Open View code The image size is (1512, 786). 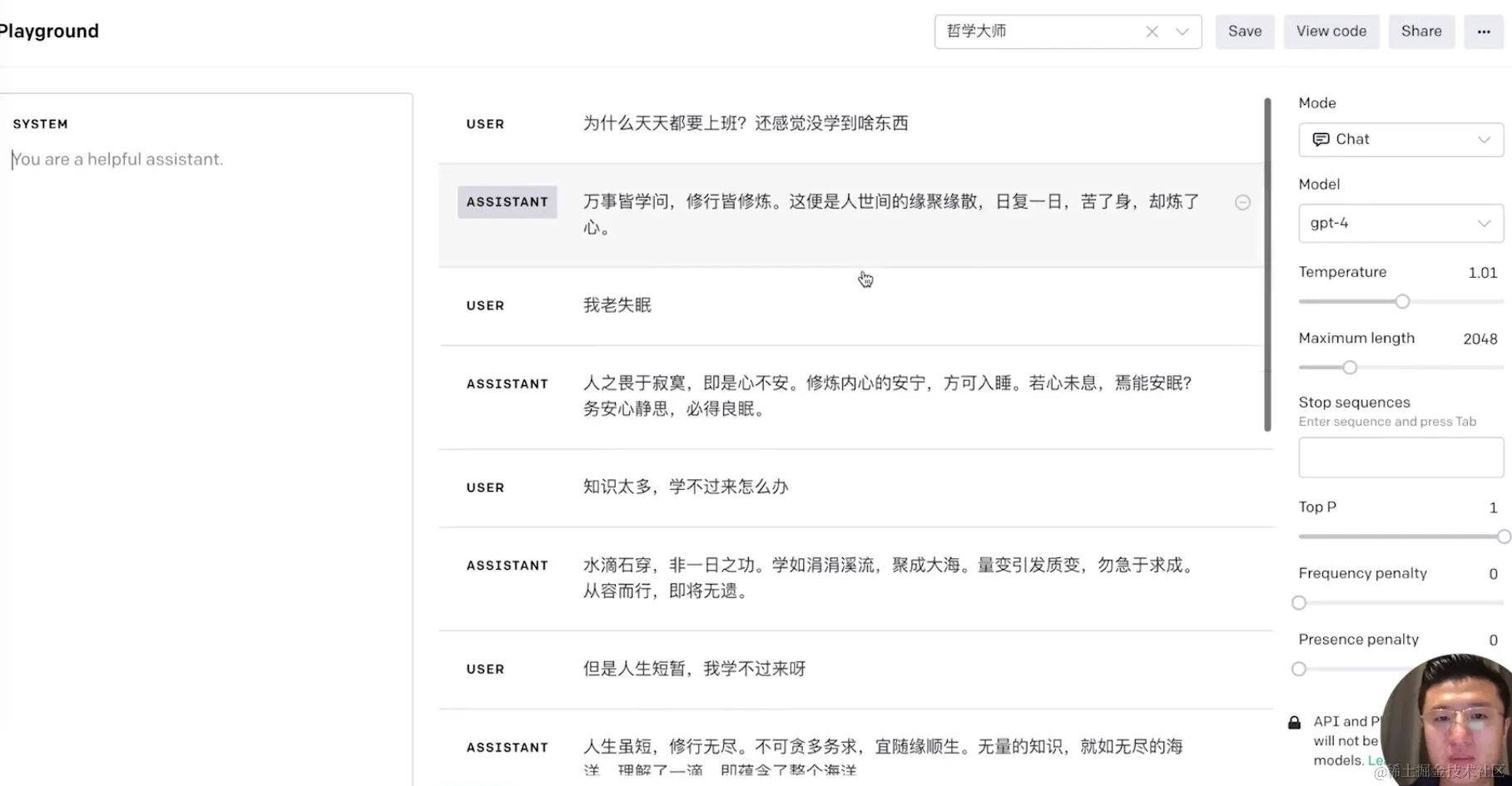tap(1331, 32)
